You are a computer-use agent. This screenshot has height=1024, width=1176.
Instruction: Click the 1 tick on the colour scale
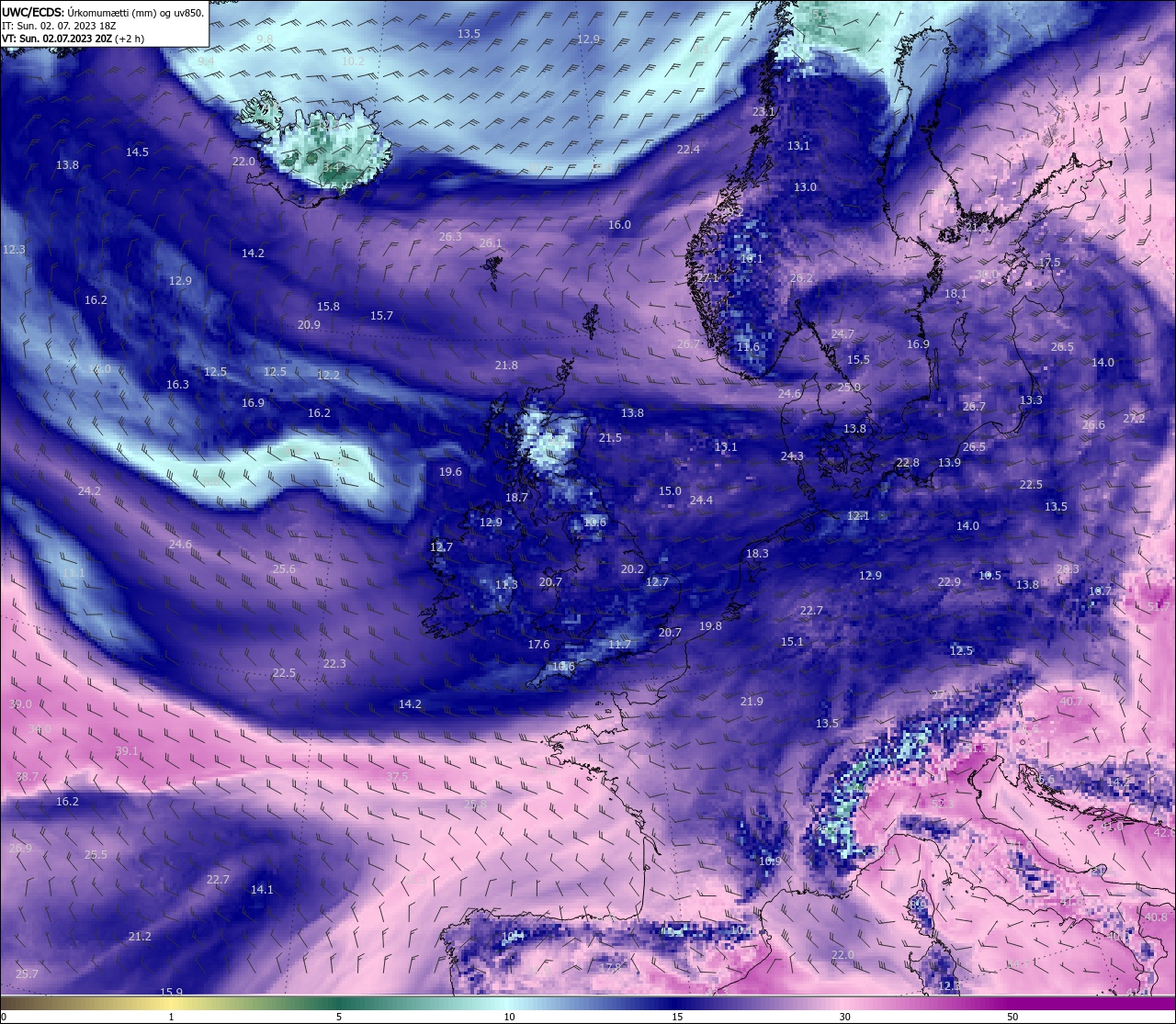point(172,1017)
